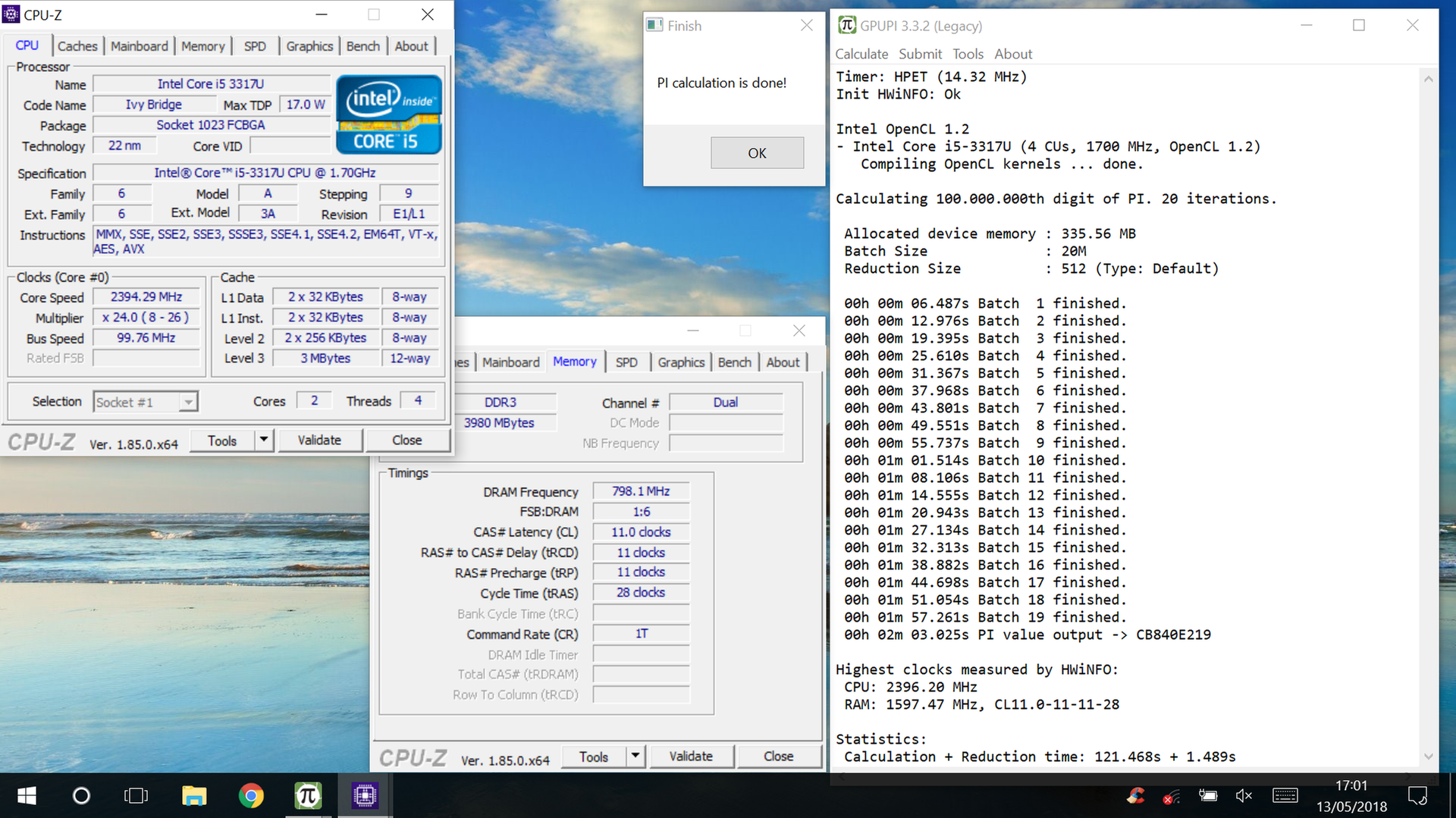Open Tools dropdown arrow in CPU window

coord(263,440)
